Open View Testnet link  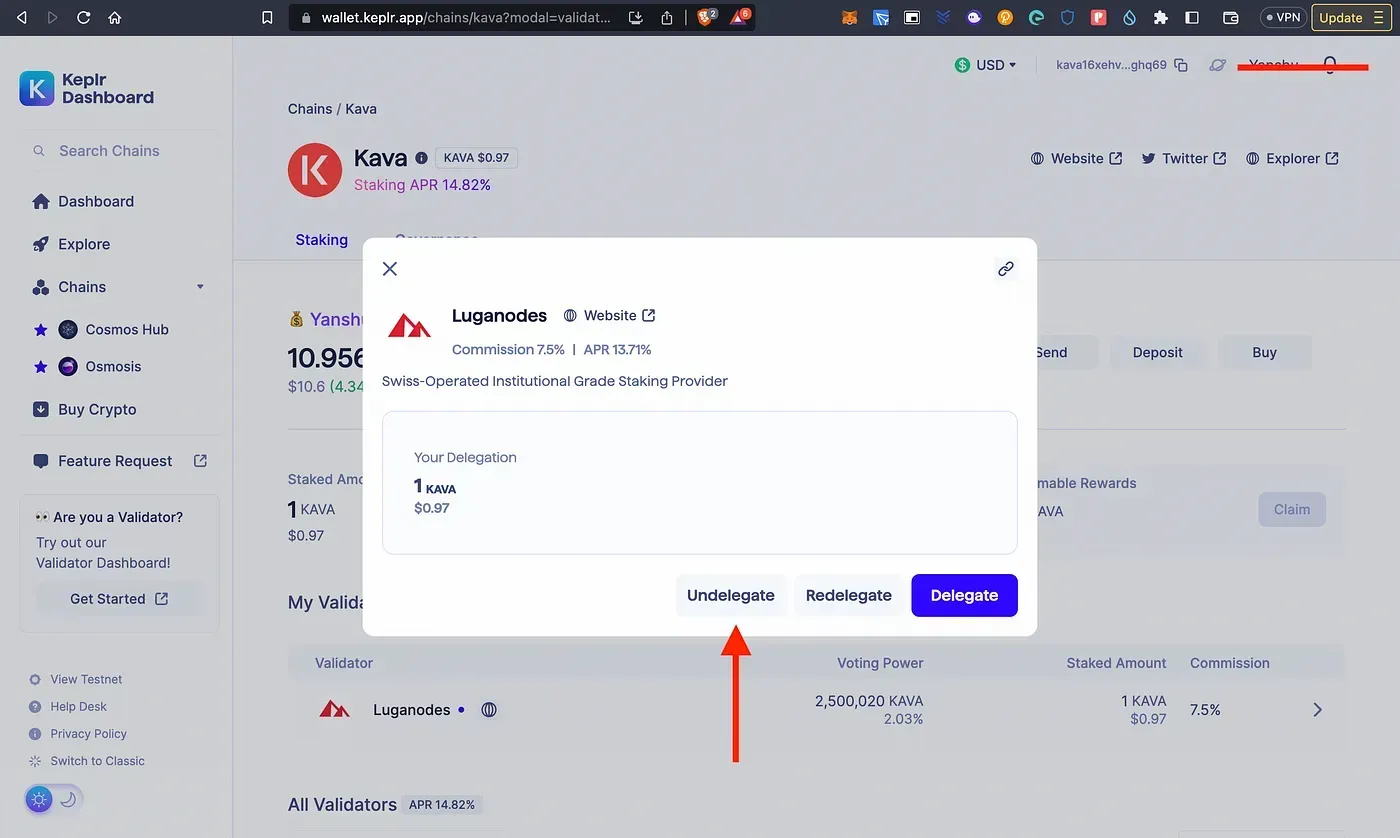(x=76, y=679)
